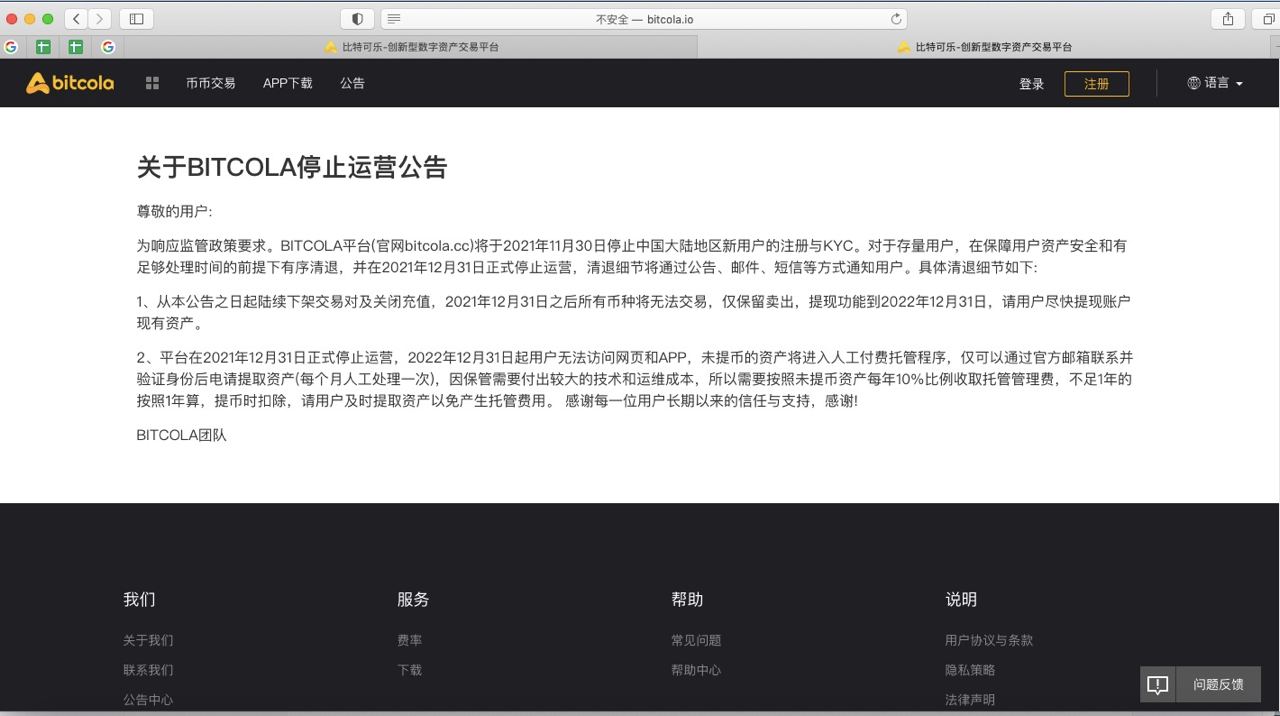The image size is (1280, 716).
Task: Switch to the second 比特可乐 tab
Action: coord(985,46)
